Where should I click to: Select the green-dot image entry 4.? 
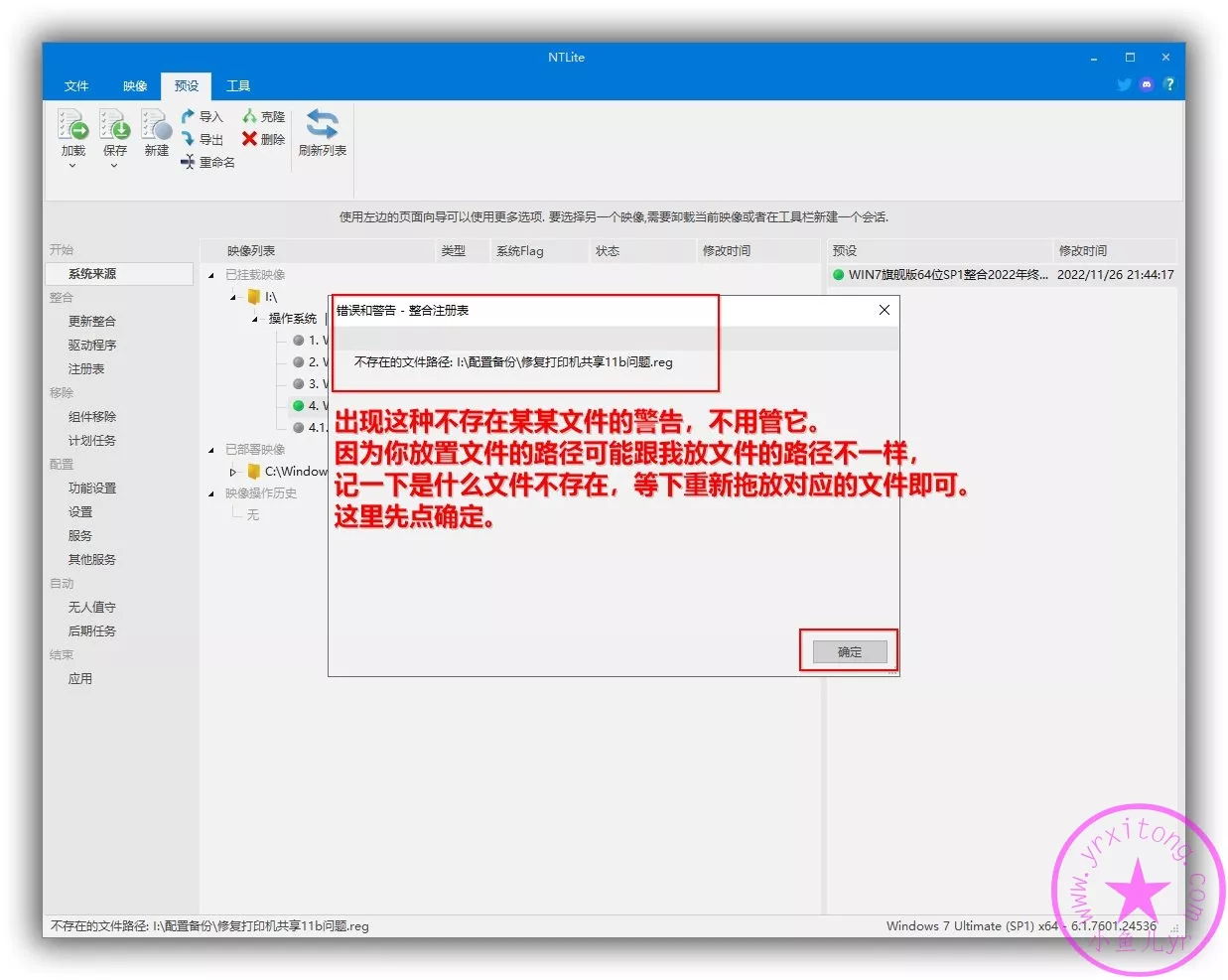(299, 406)
